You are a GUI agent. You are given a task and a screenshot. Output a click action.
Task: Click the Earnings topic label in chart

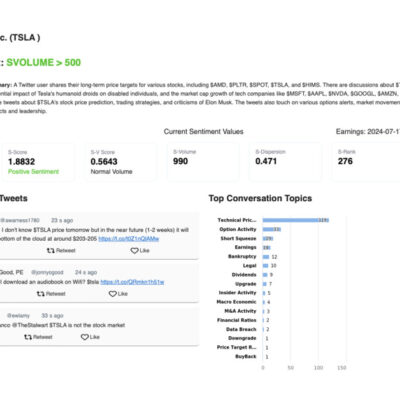click(x=246, y=247)
